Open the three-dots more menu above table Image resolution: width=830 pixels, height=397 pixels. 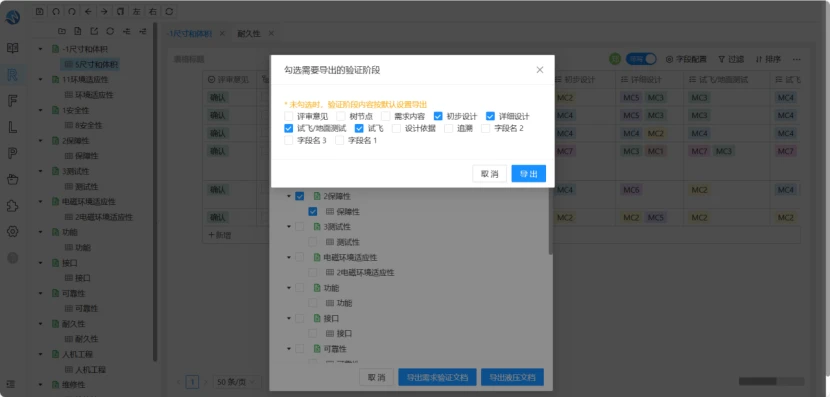click(x=796, y=59)
